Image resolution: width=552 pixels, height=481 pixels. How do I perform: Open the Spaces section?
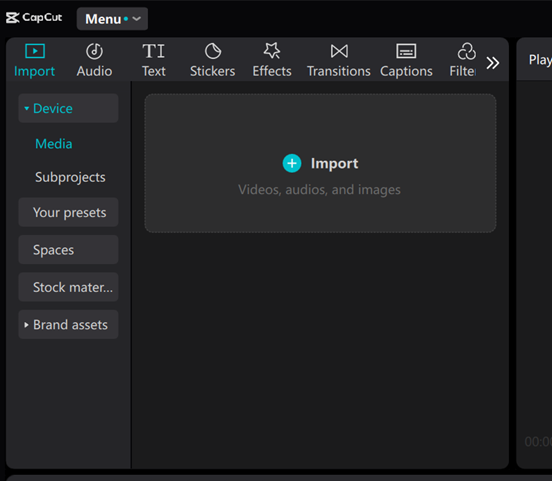click(x=68, y=250)
